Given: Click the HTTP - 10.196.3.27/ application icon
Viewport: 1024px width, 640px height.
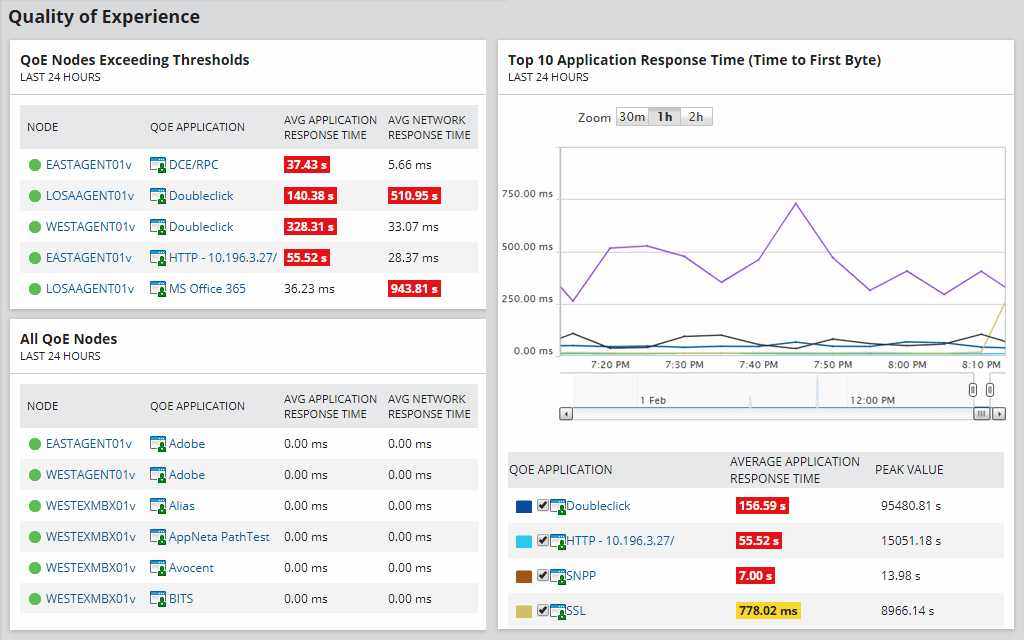Looking at the screenshot, I should pos(158,257).
